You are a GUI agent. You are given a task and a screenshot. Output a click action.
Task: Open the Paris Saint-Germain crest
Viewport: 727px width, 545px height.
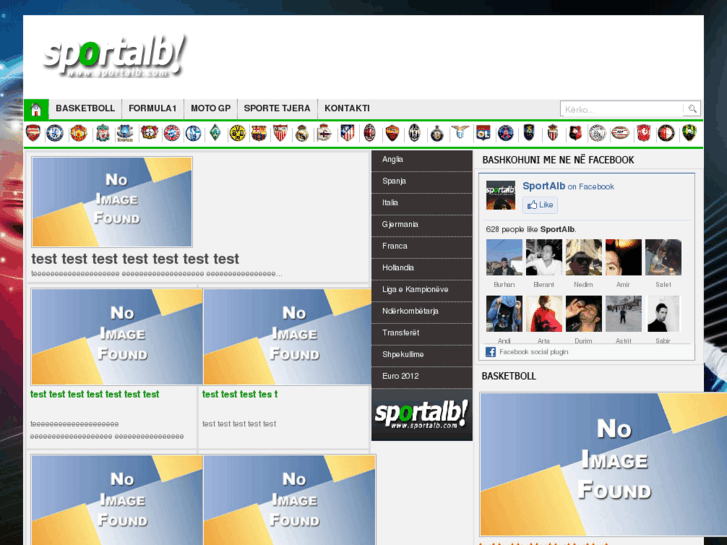tap(505, 133)
